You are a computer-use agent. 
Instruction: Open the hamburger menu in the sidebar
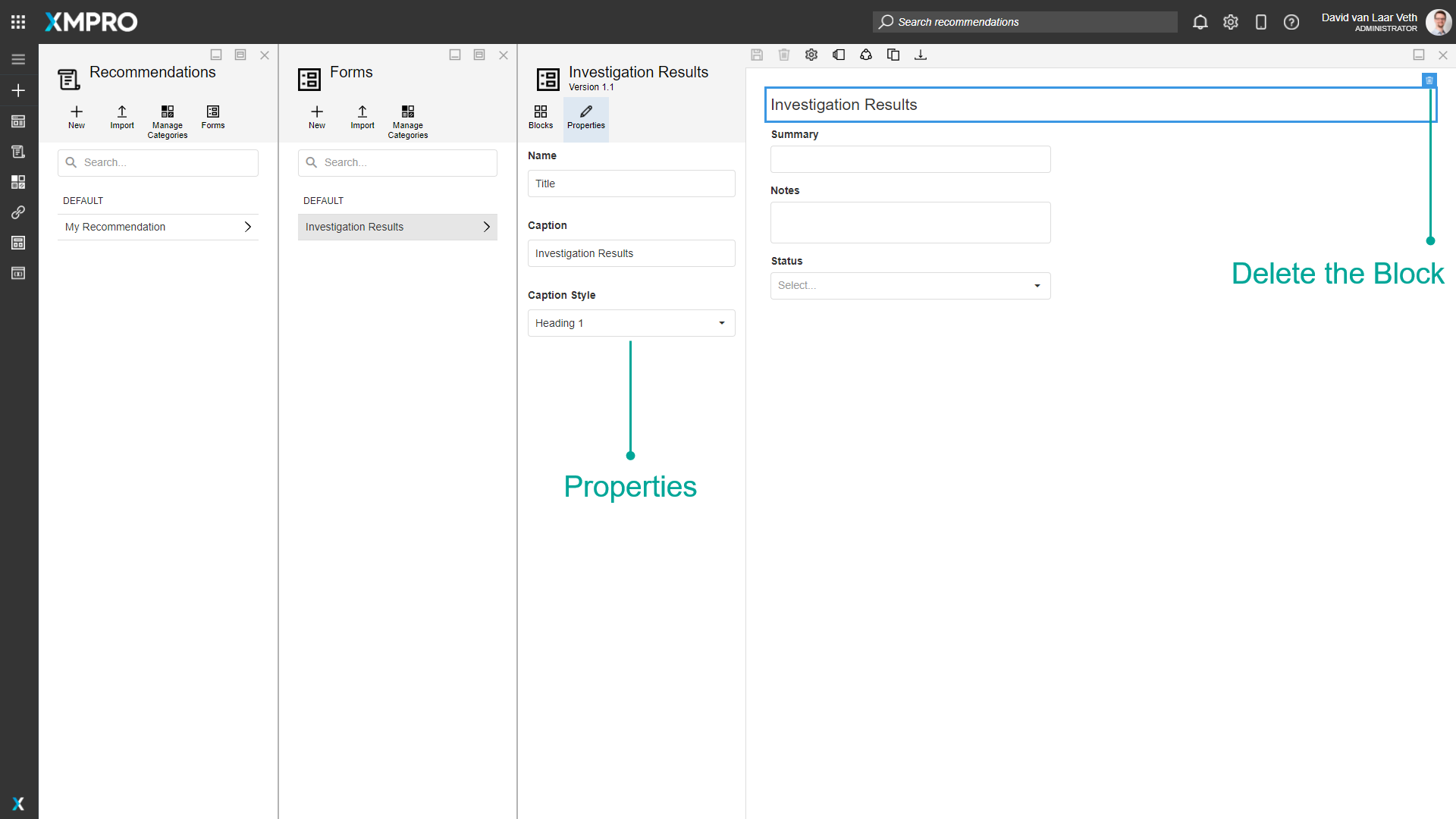coord(18,58)
